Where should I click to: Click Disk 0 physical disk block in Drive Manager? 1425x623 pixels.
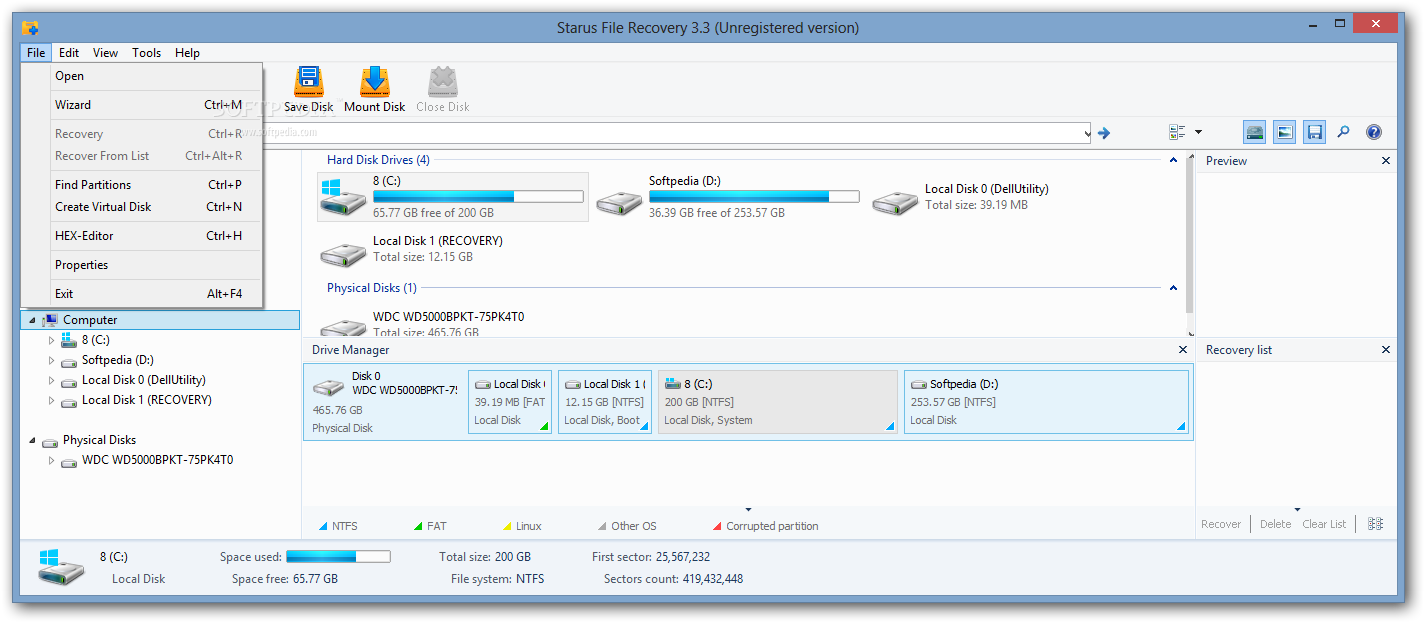(385, 402)
